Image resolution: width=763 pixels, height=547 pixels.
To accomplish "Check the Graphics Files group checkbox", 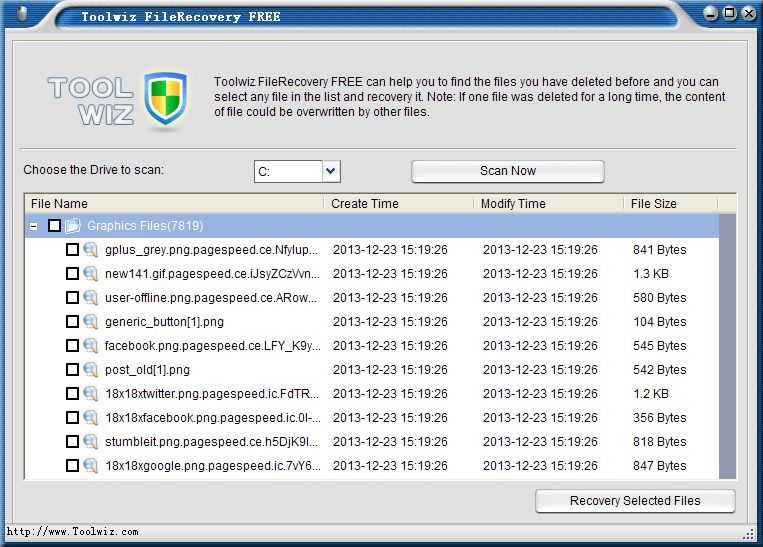I will click(54, 226).
